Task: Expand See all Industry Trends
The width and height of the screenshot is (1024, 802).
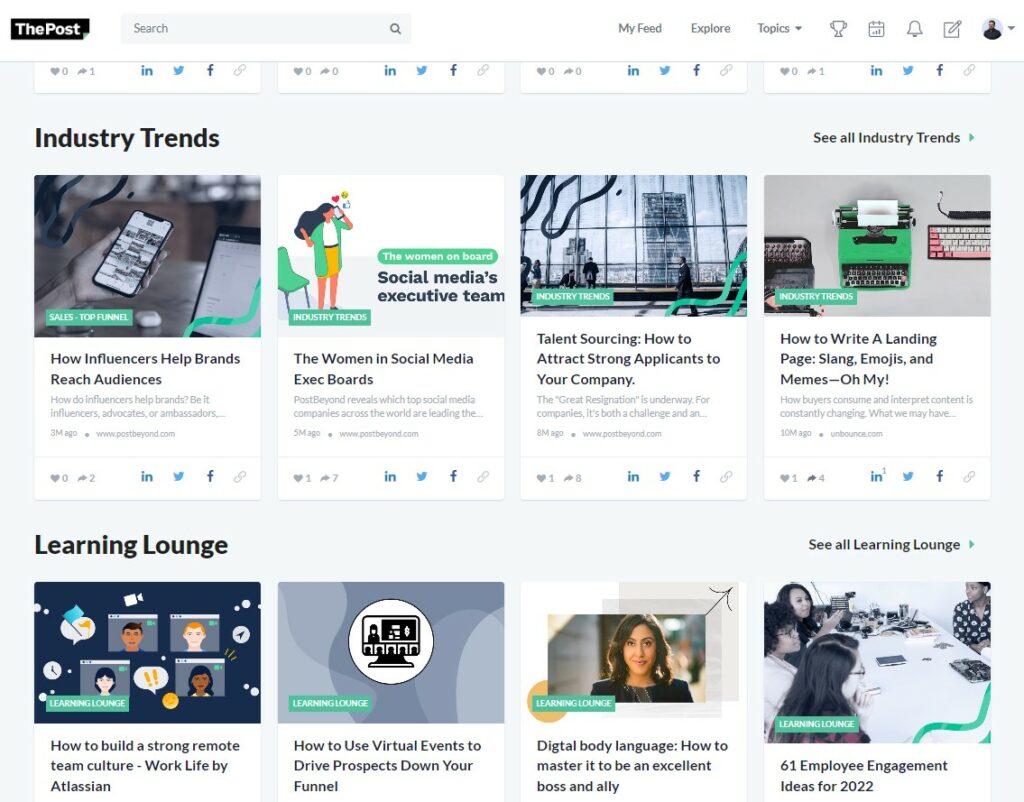Action: 888,138
